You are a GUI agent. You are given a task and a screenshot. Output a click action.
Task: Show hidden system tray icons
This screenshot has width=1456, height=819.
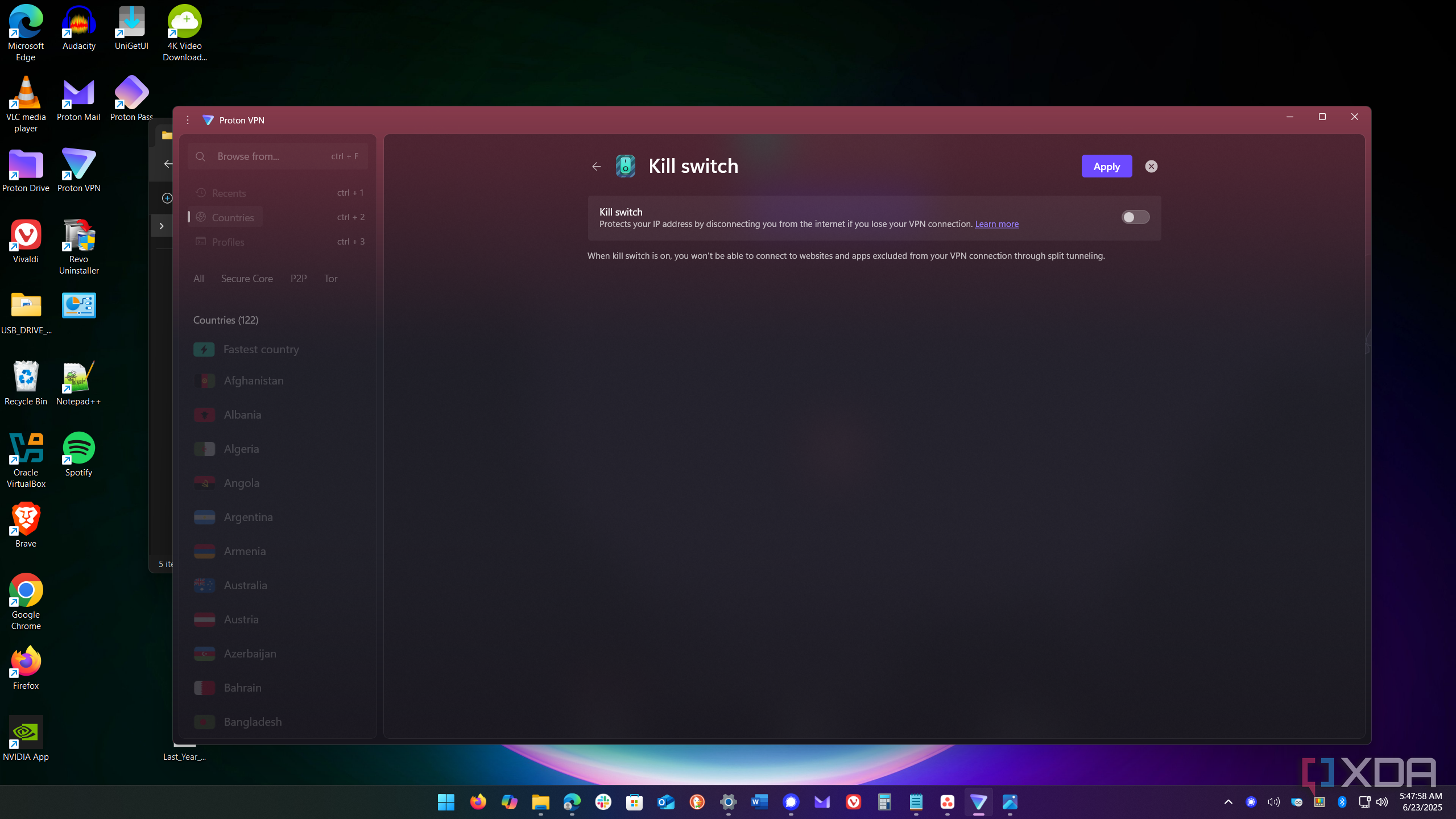[1228, 802]
